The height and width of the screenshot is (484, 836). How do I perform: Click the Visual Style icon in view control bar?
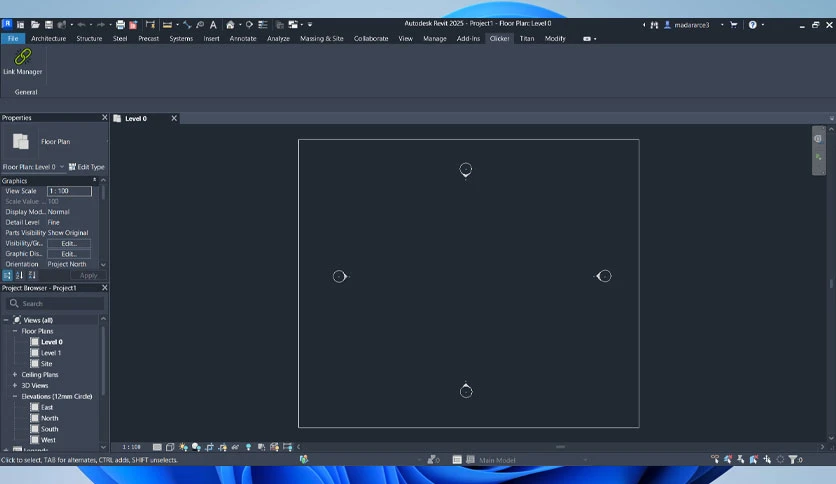click(x=170, y=447)
